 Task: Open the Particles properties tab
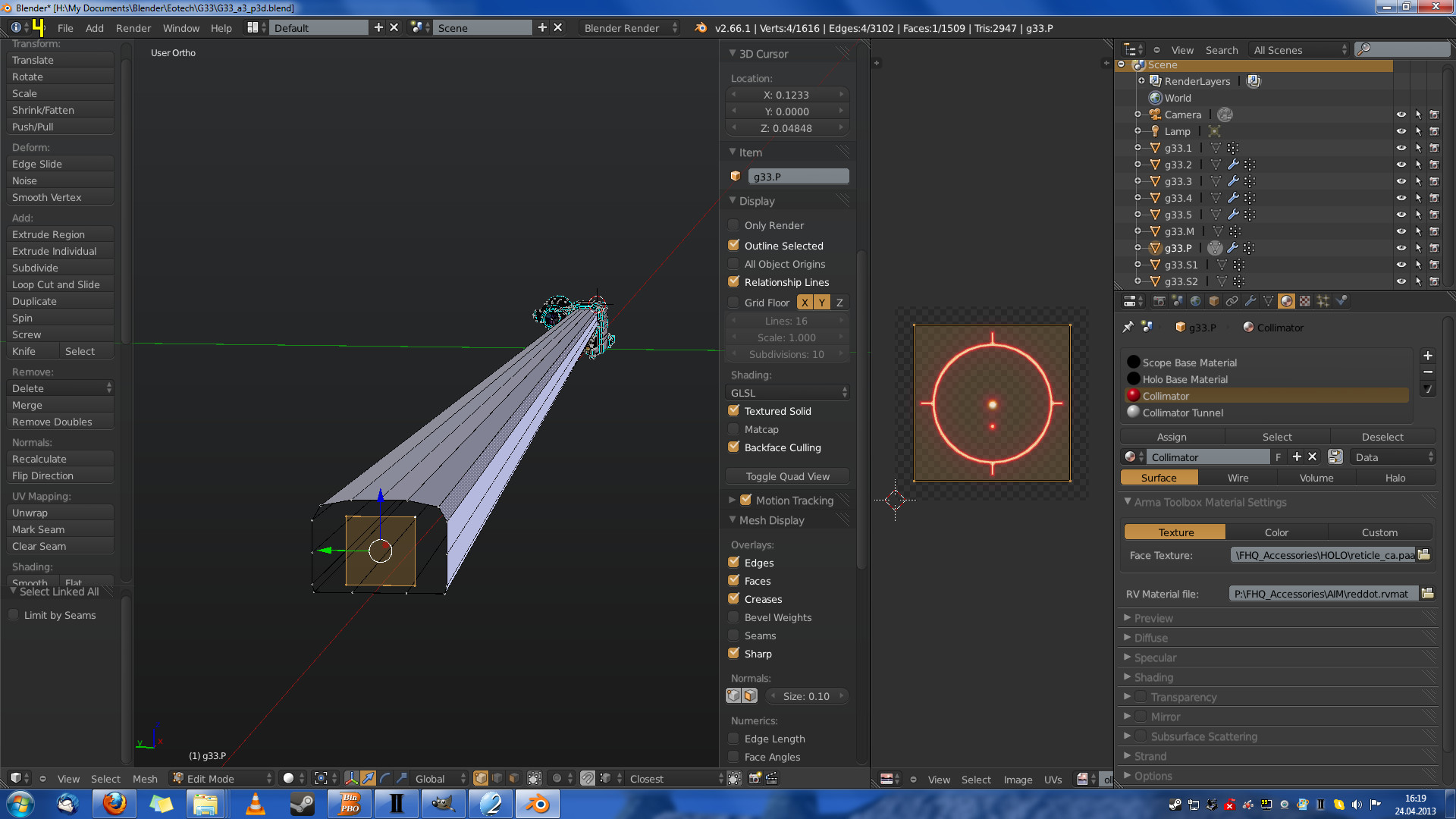pyautogui.click(x=1323, y=301)
